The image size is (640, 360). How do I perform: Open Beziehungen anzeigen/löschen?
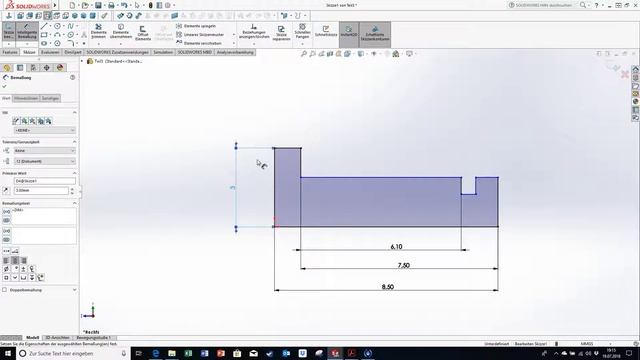(x=254, y=32)
